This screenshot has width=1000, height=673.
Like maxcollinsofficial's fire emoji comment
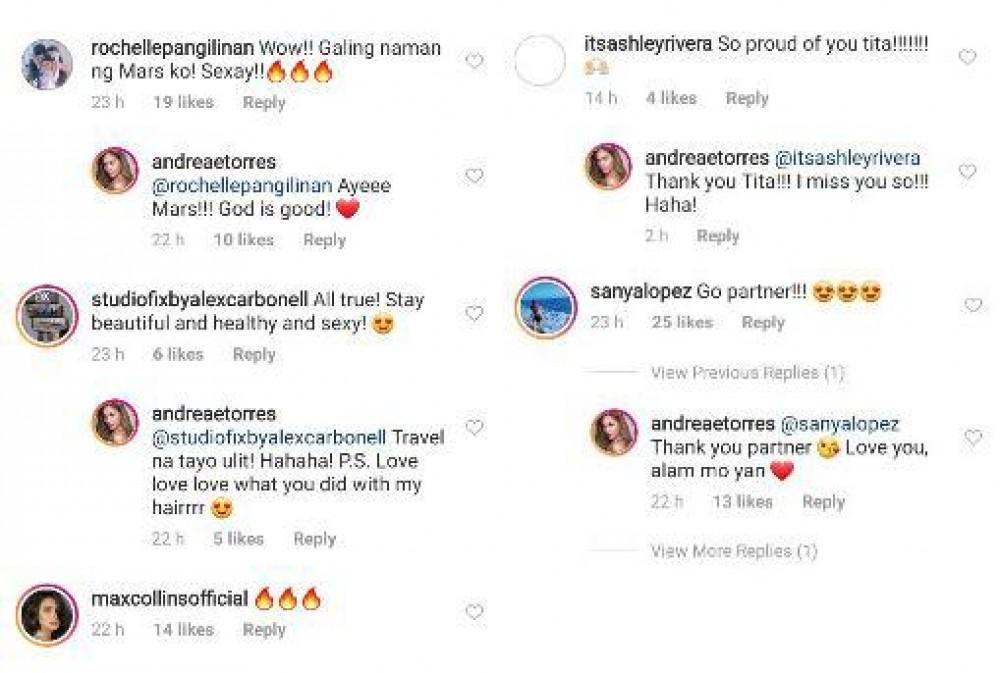(x=474, y=612)
